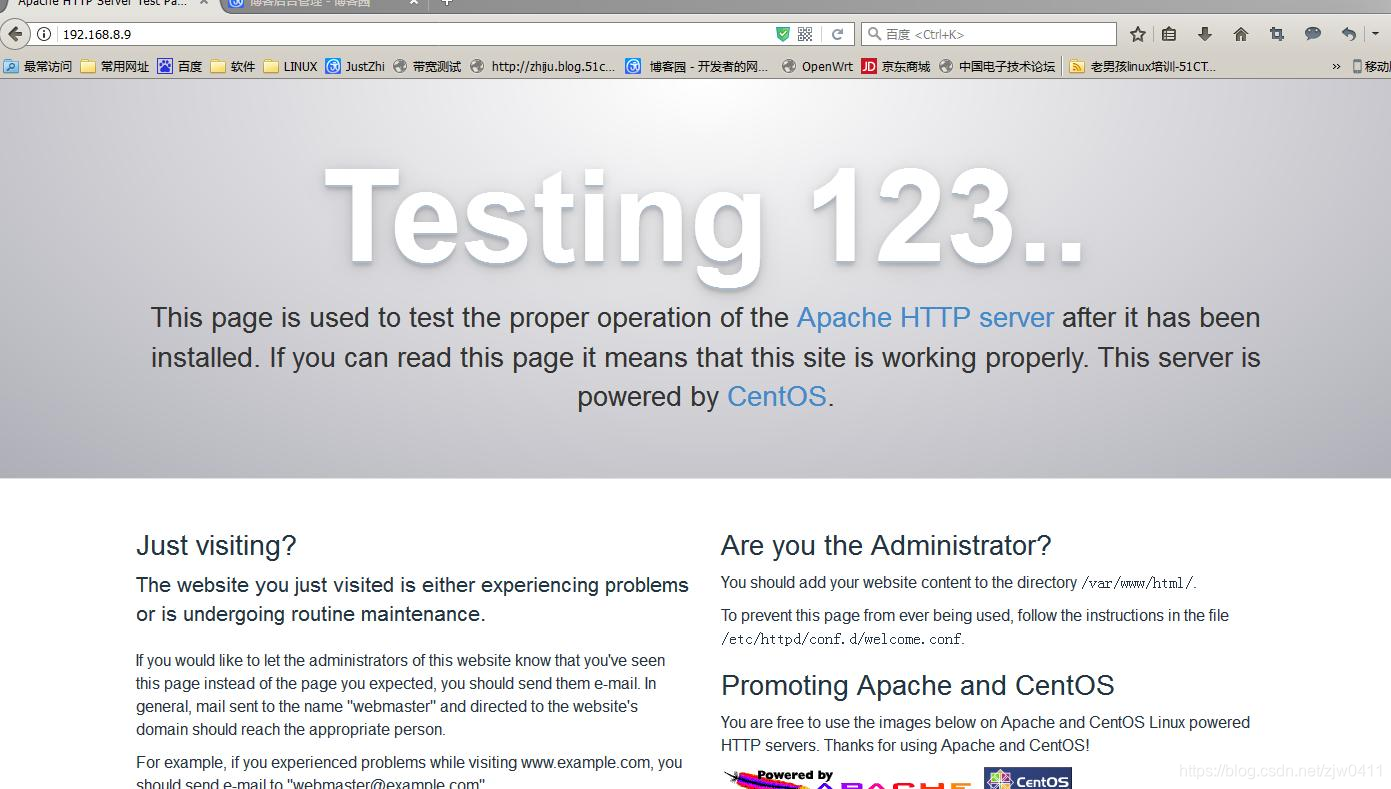Click the Are you the Administrator? heading
The width and height of the screenshot is (1391, 789).
click(x=886, y=546)
